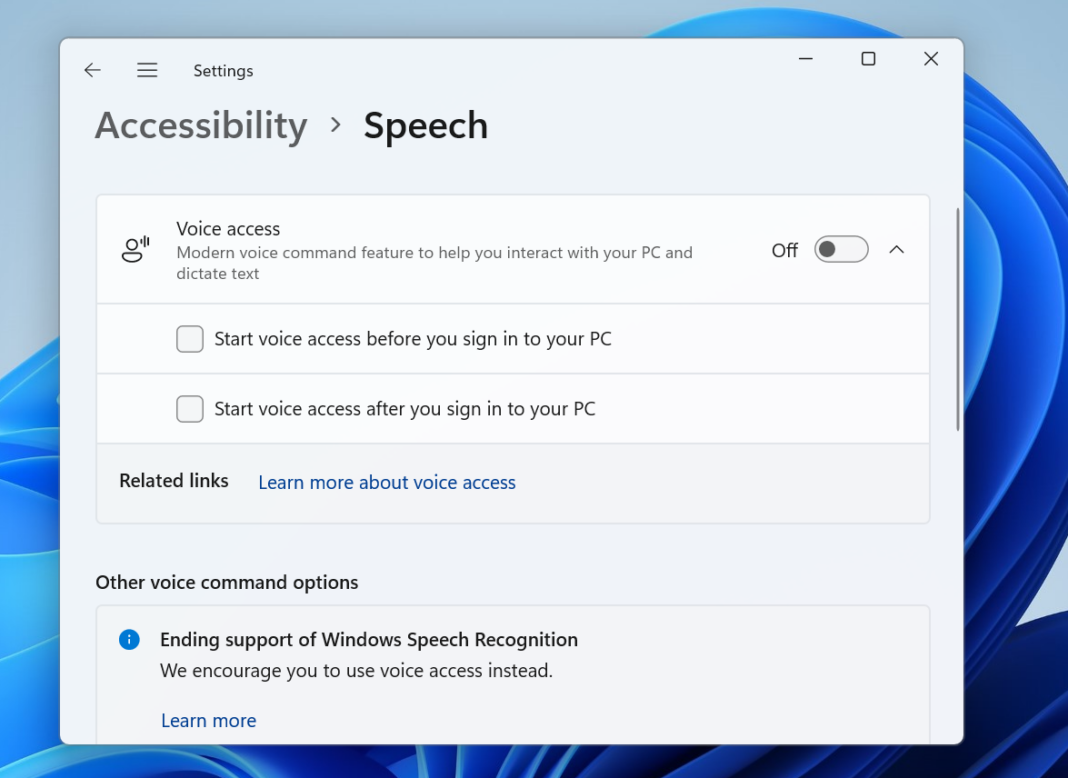The height and width of the screenshot is (778, 1068).
Task: Click the Voice access microphone icon
Action: (135, 249)
